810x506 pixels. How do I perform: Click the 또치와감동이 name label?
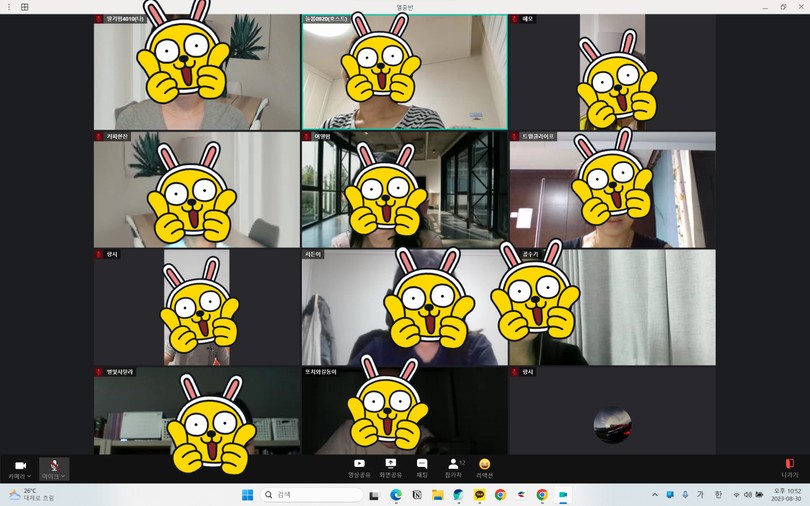click(x=320, y=372)
